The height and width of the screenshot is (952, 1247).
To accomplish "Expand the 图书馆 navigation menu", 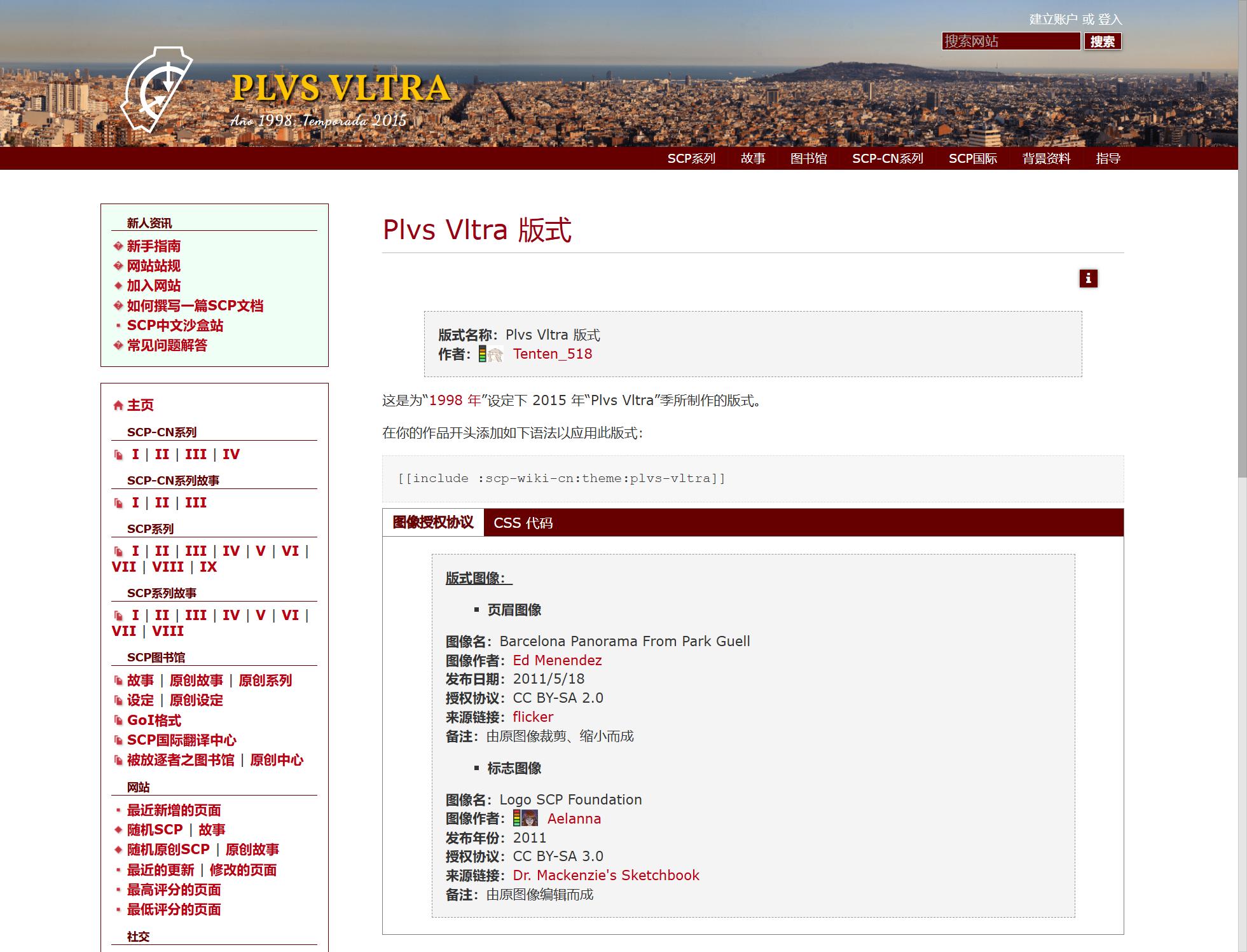I will (x=808, y=158).
